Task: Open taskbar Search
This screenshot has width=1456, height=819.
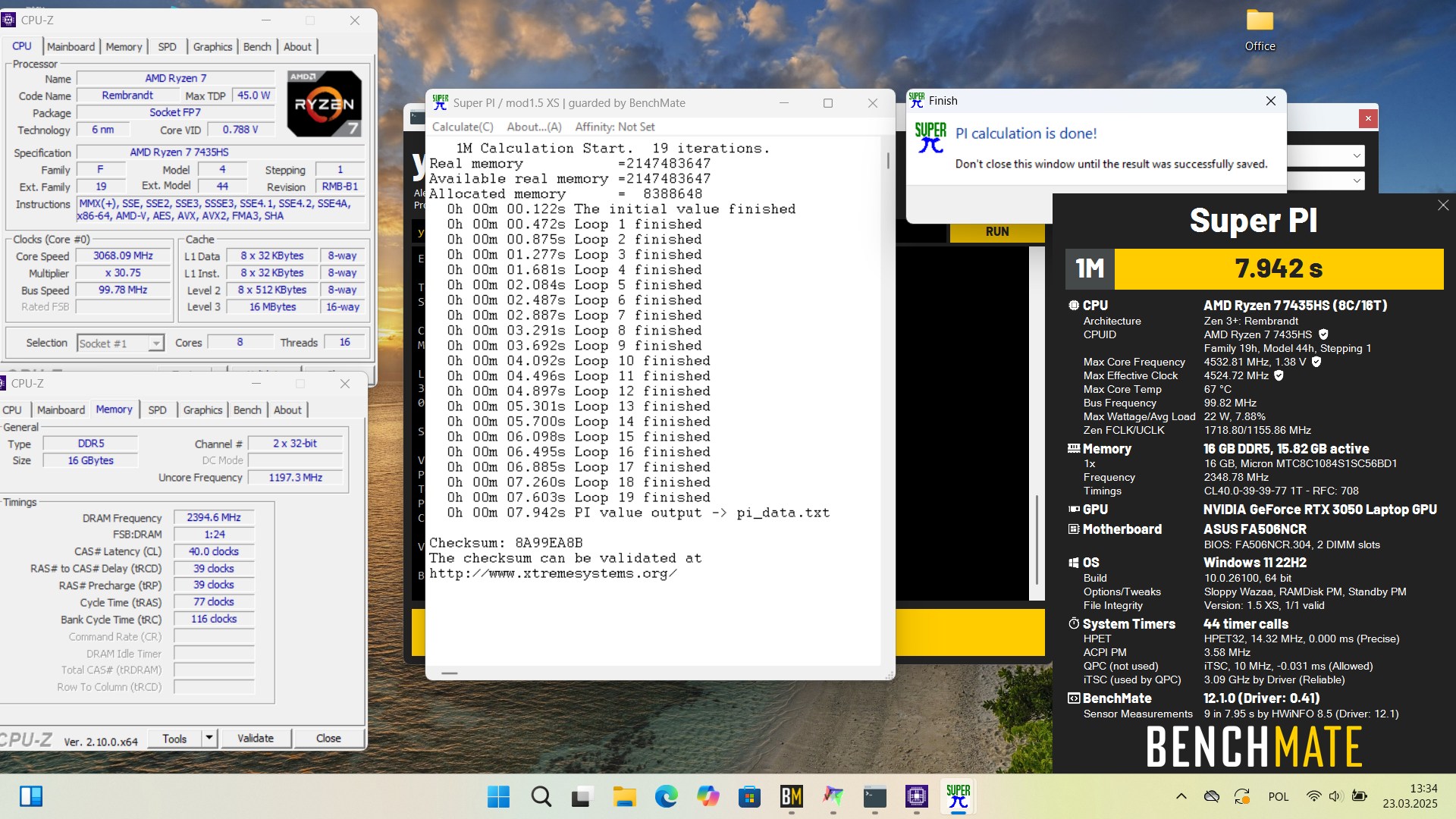Action: [541, 796]
